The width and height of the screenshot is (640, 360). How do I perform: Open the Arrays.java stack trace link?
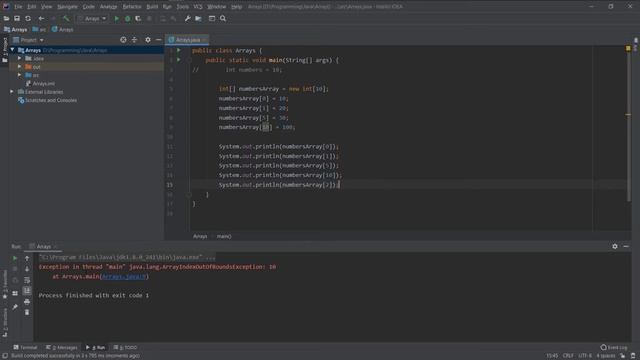pyautogui.click(x=124, y=276)
